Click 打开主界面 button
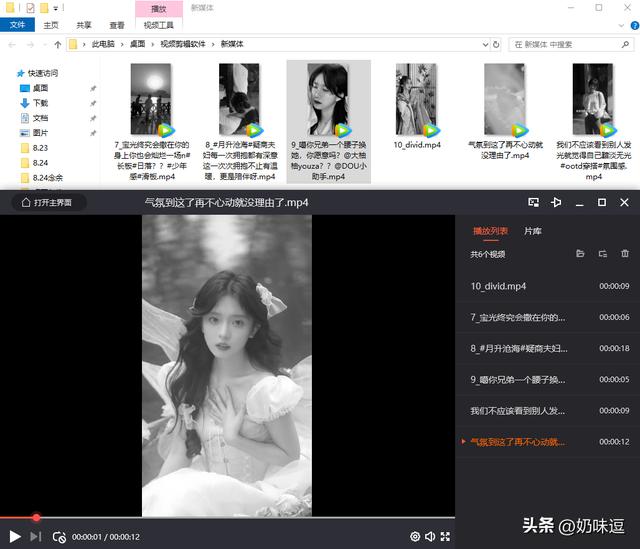The width and height of the screenshot is (640, 549). click(x=48, y=203)
